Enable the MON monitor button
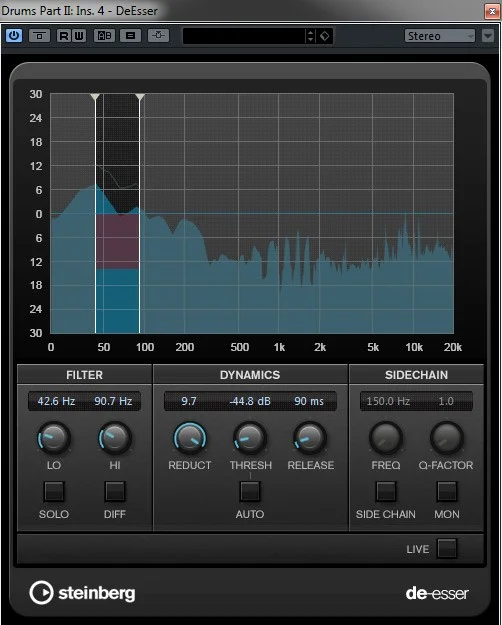The image size is (502, 625). click(447, 491)
